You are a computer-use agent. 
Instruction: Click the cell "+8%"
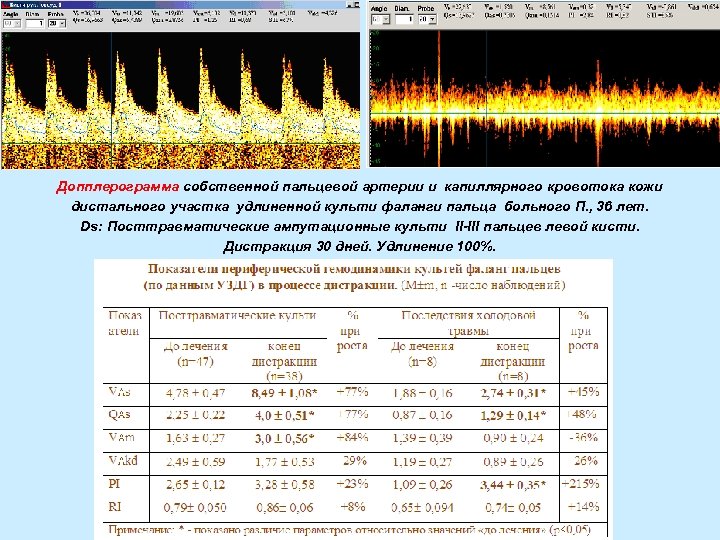(x=353, y=507)
